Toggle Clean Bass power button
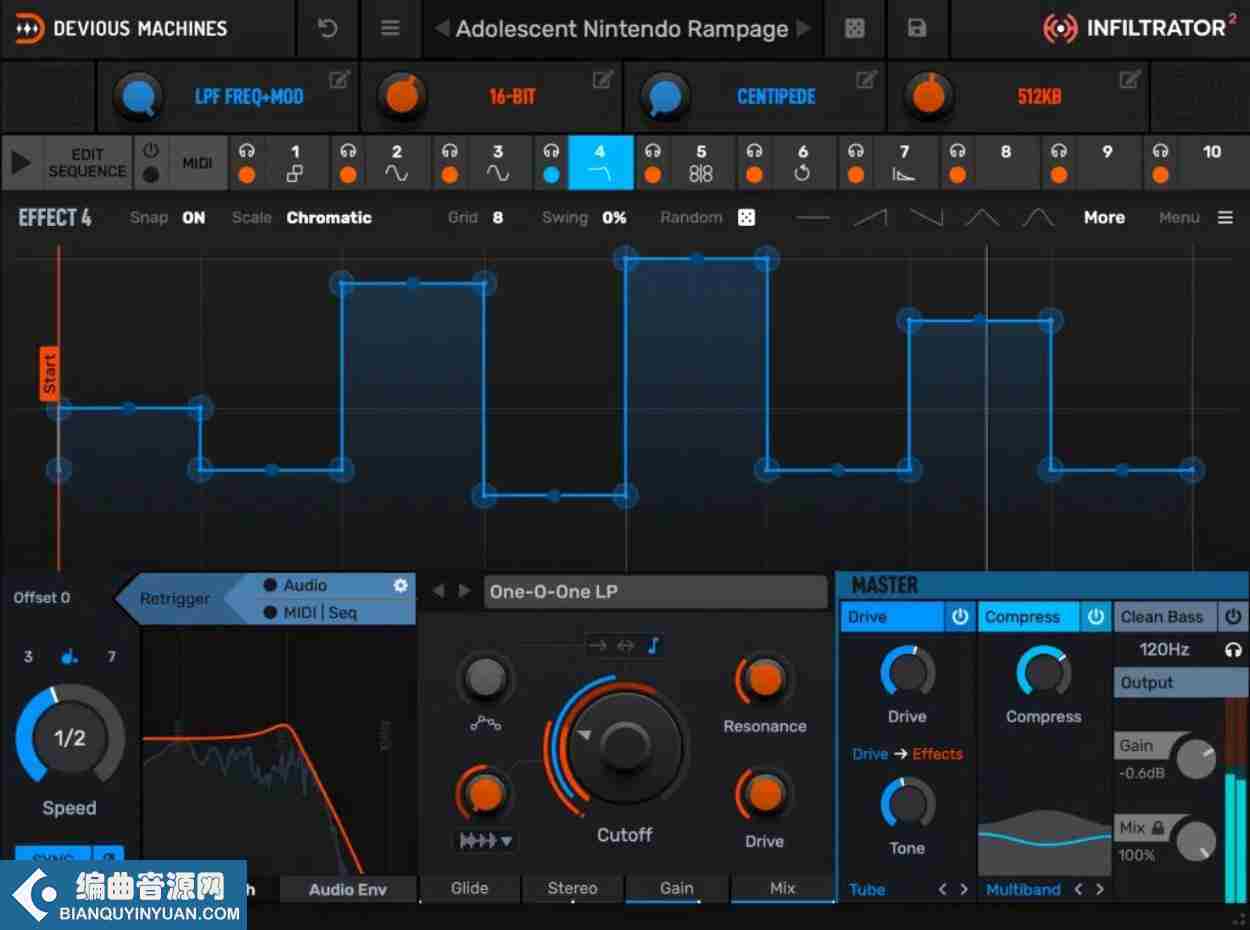Viewport: 1250px width, 930px height. [x=1233, y=617]
